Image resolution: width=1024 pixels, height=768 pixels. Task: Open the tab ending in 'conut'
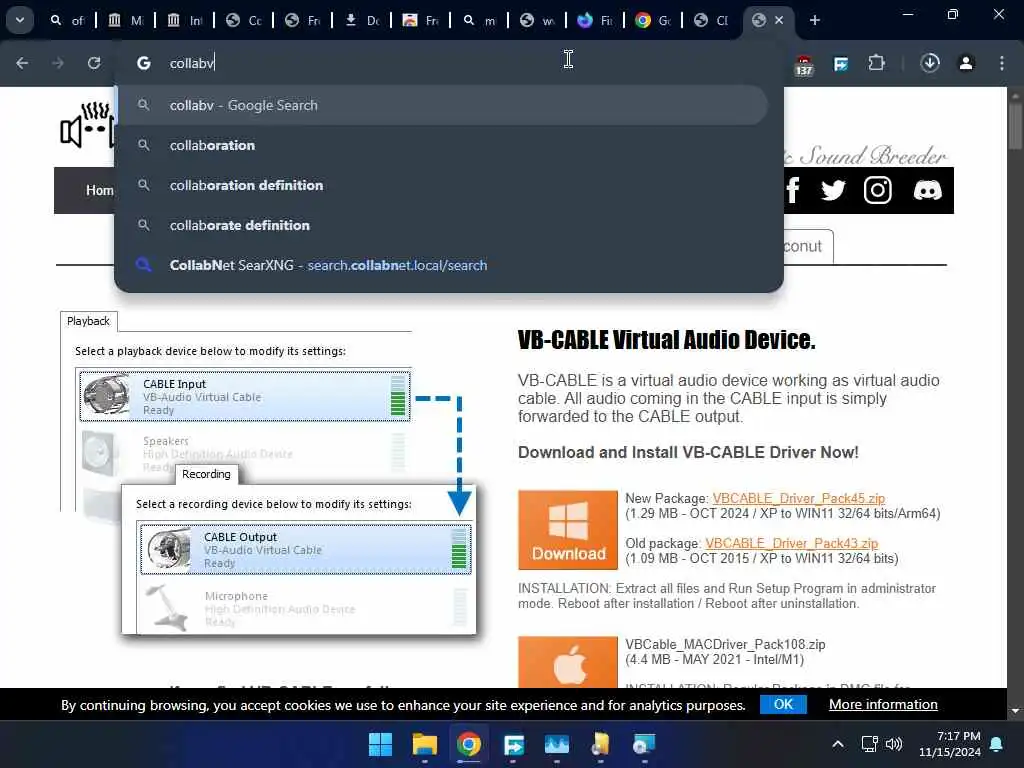[x=808, y=246]
